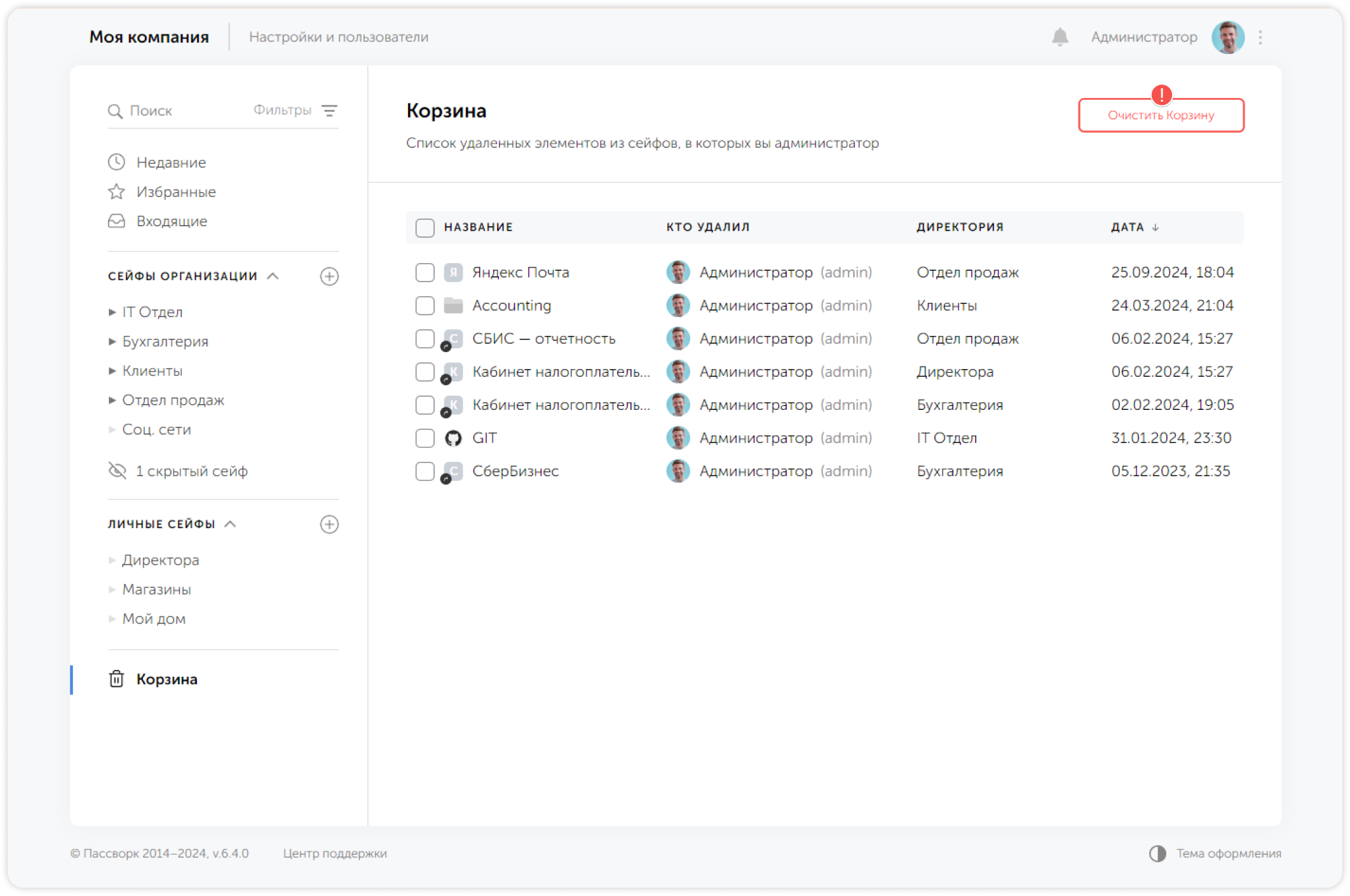
Task: Tick the СберБизнес row checkbox
Action: click(425, 471)
